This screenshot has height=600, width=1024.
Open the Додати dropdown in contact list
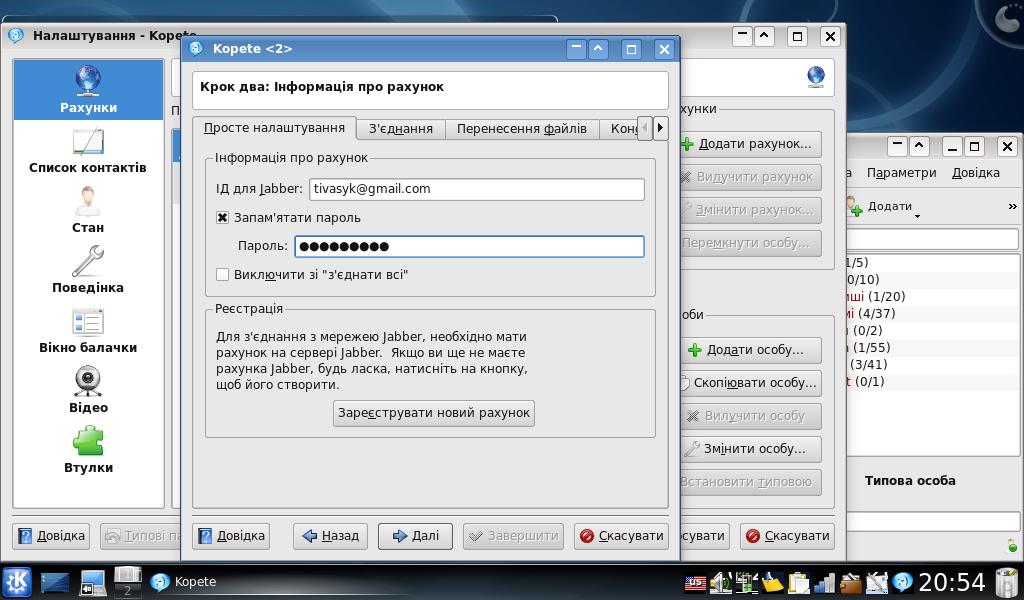[883, 207]
